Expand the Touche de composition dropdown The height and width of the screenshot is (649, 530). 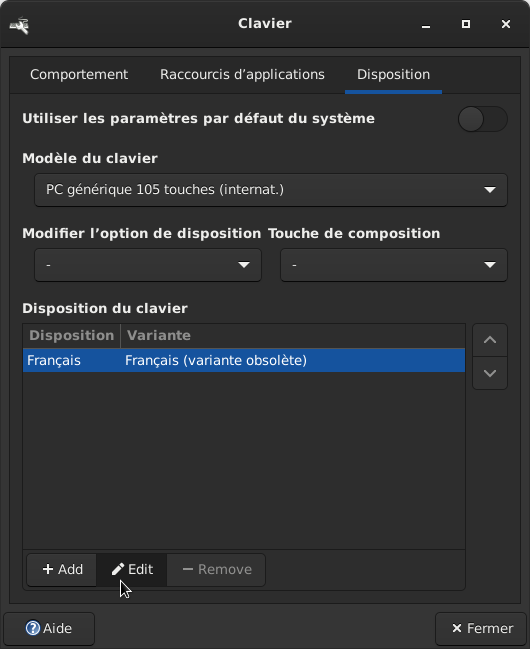pos(394,265)
